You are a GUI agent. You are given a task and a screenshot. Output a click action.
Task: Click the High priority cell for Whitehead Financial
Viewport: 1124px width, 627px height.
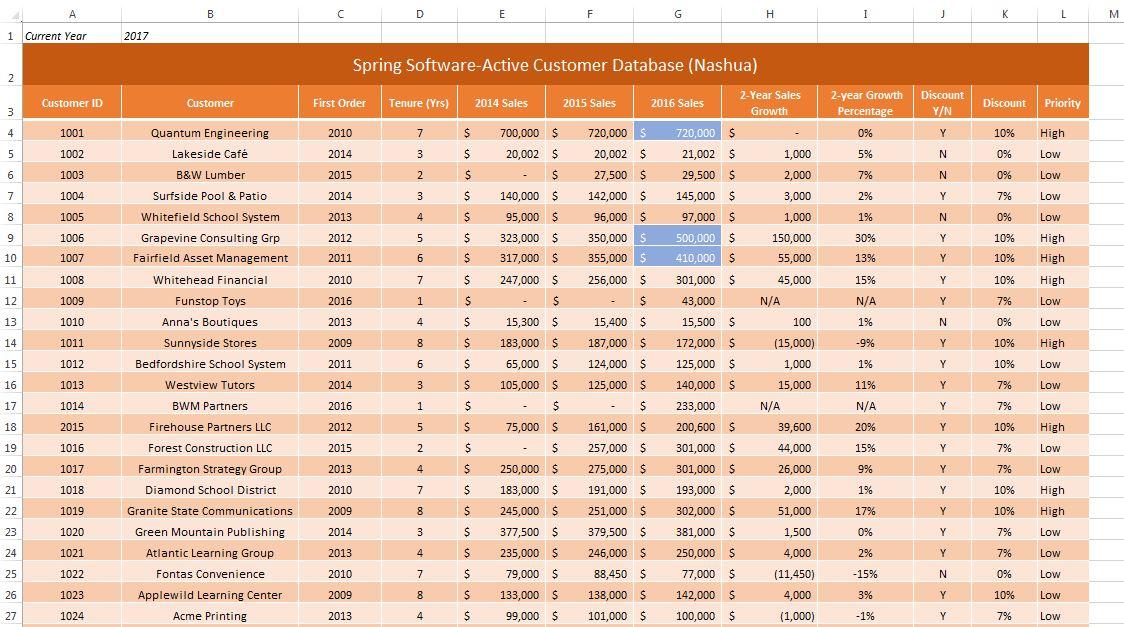click(x=1062, y=280)
